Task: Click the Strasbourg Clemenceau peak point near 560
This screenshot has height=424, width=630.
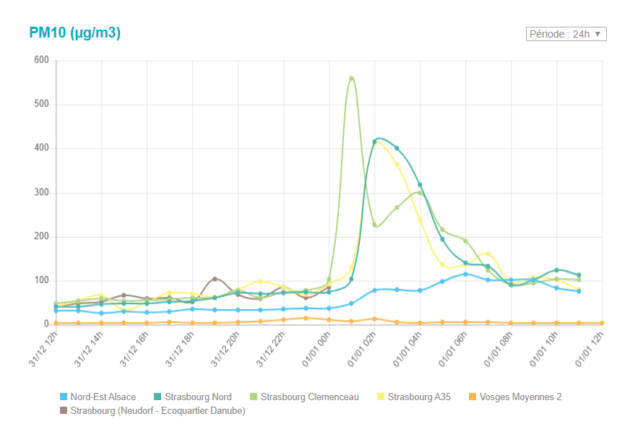Action: point(351,78)
